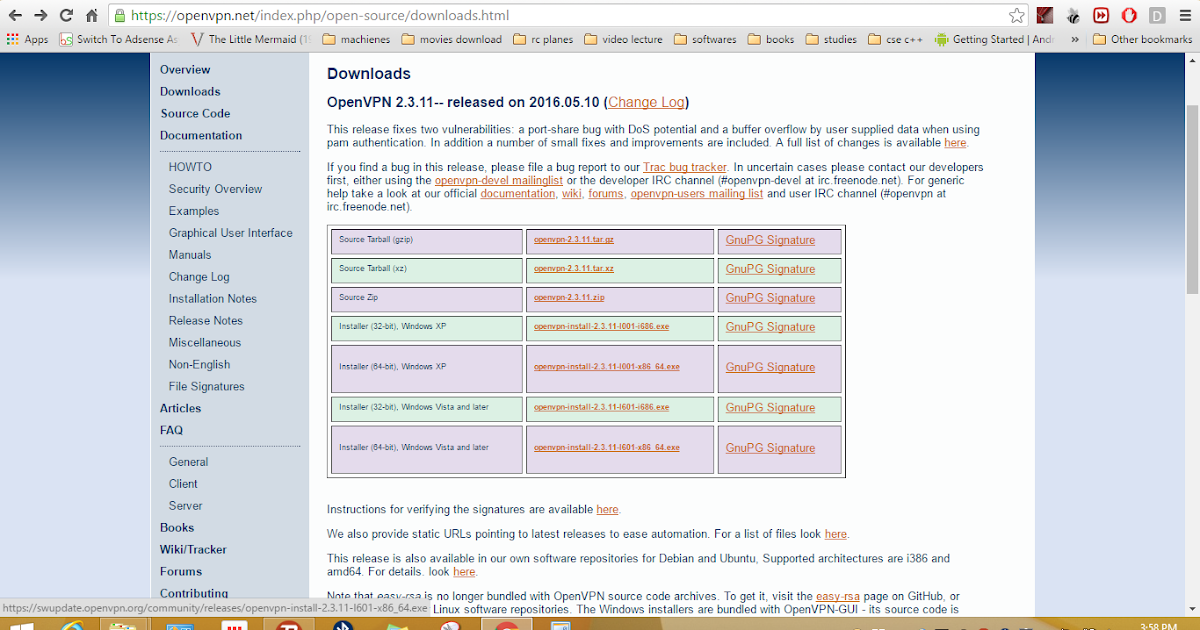Open the Manuals sidebar entry
Viewport: 1200px width, 630px height.
click(190, 255)
